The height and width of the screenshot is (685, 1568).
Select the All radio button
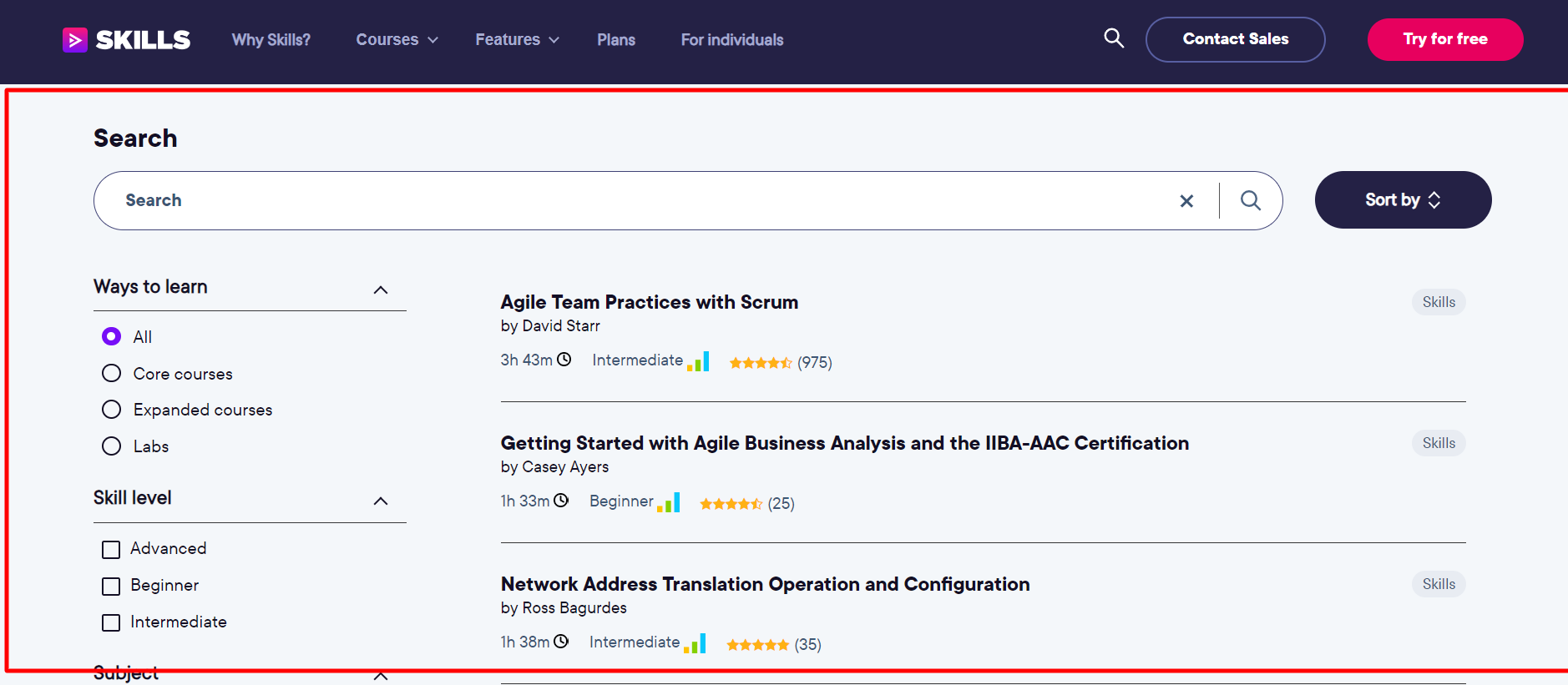pos(111,336)
